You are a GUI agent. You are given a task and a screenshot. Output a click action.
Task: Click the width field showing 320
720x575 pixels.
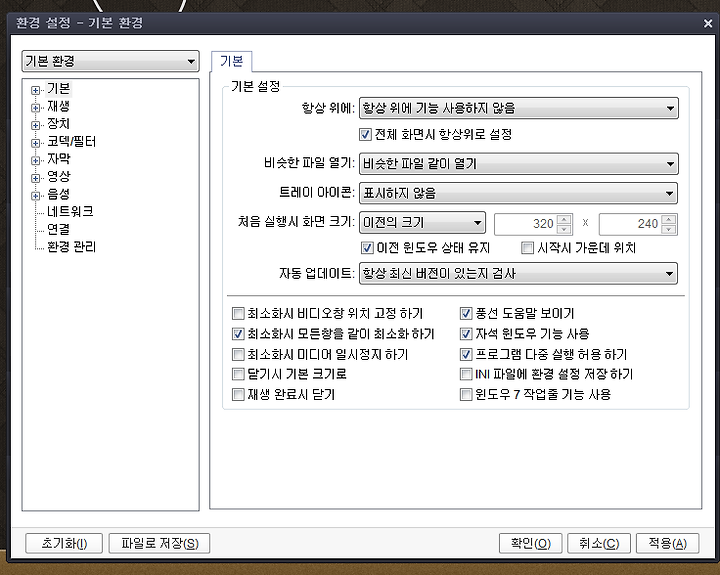(525, 224)
